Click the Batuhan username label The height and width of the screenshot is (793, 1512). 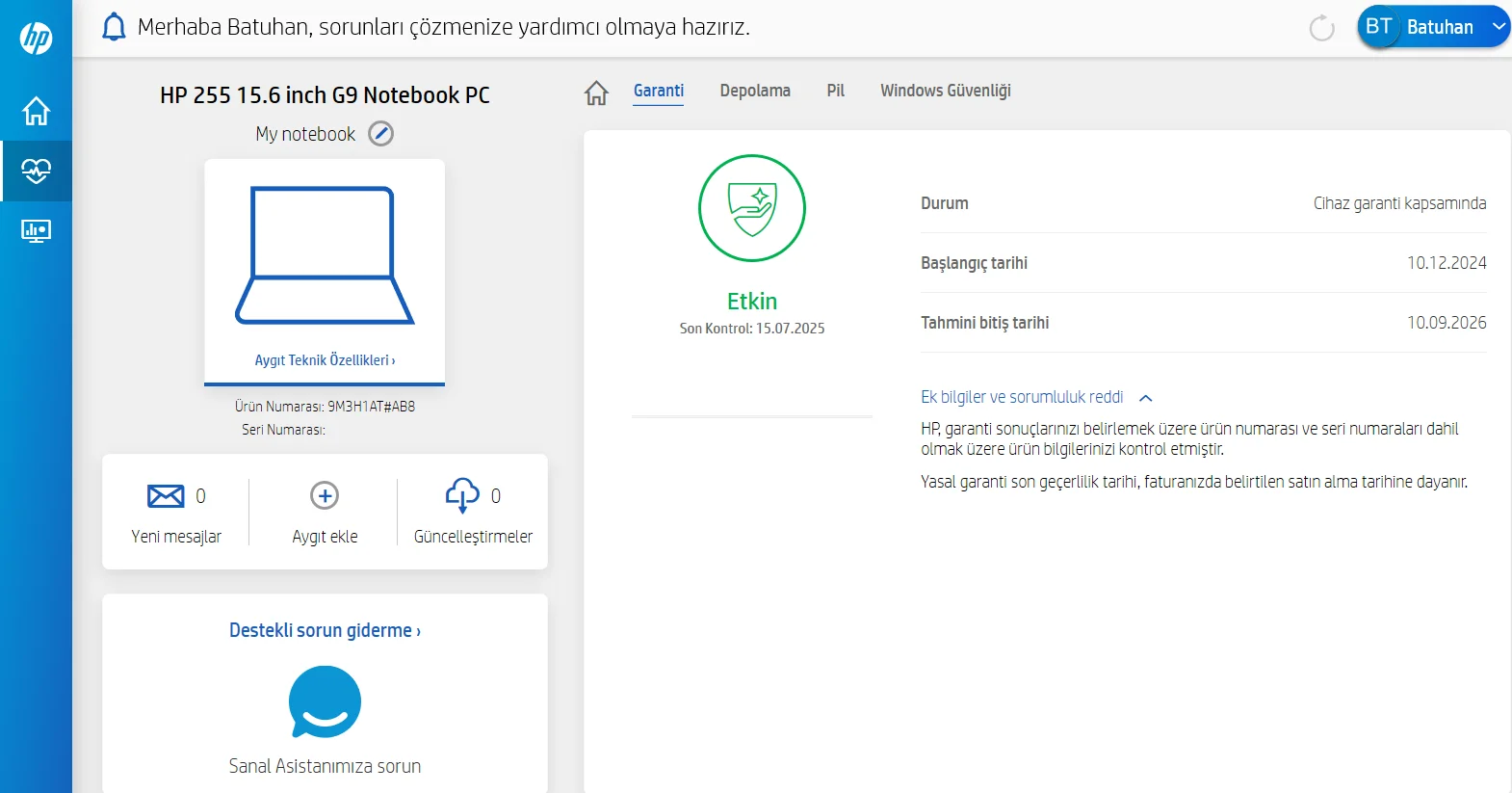1440,27
